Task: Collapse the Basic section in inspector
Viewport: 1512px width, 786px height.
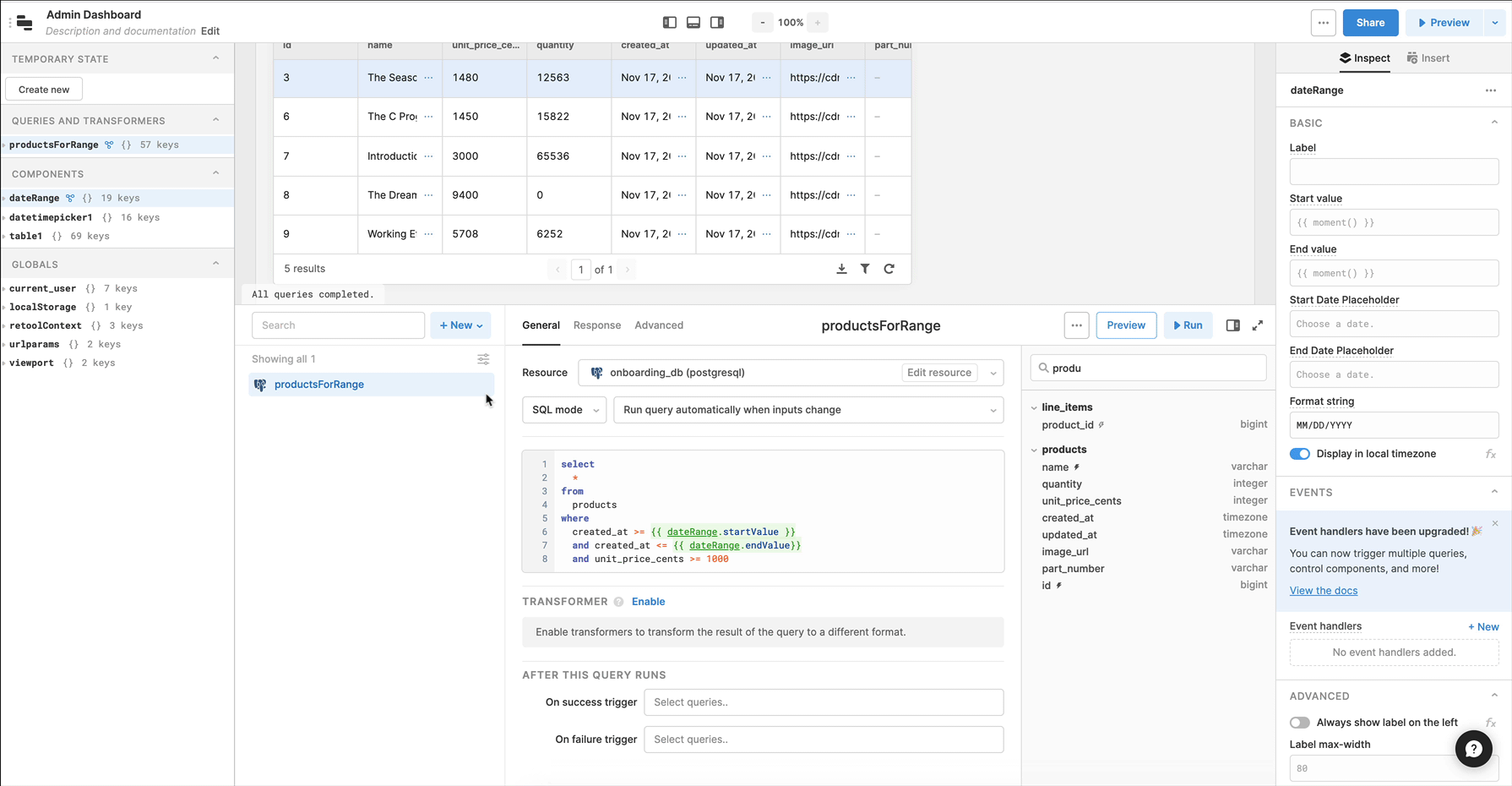Action: point(1494,123)
